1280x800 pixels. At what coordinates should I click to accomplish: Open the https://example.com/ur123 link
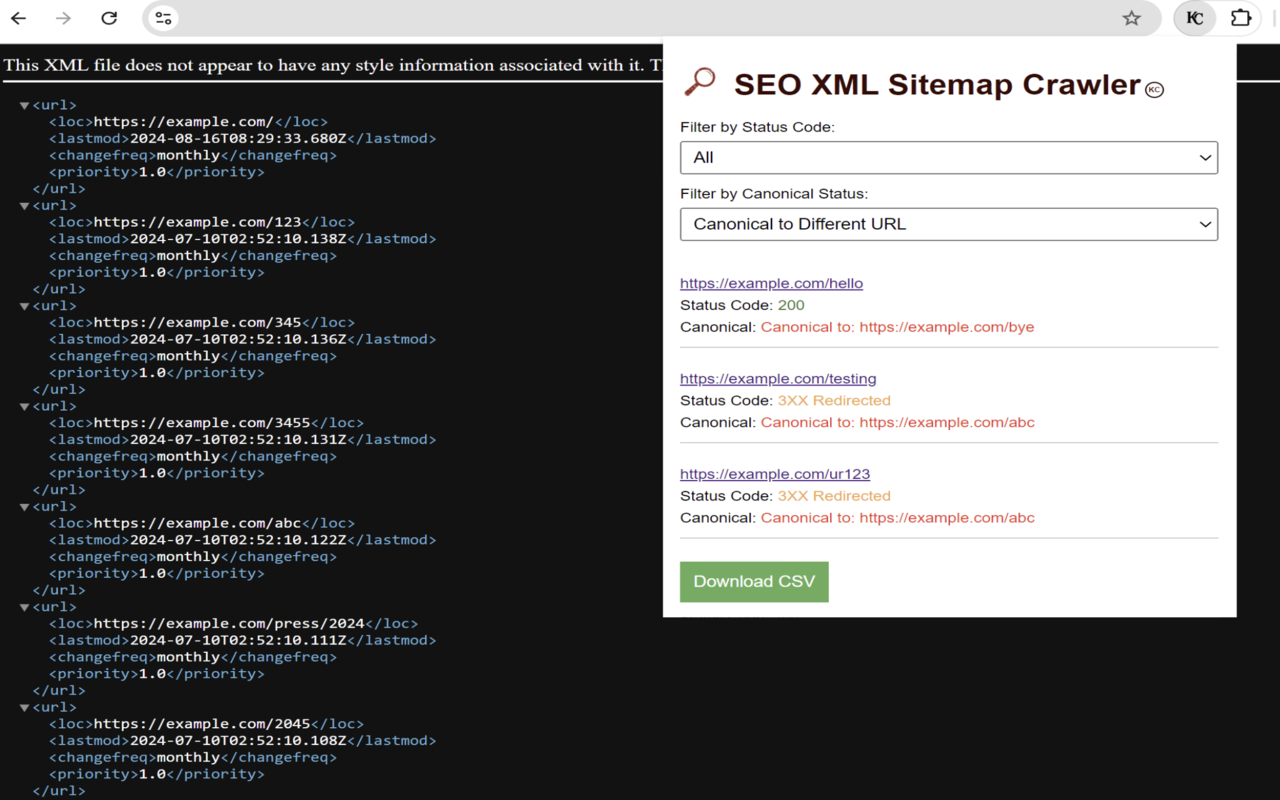pyautogui.click(x=775, y=474)
